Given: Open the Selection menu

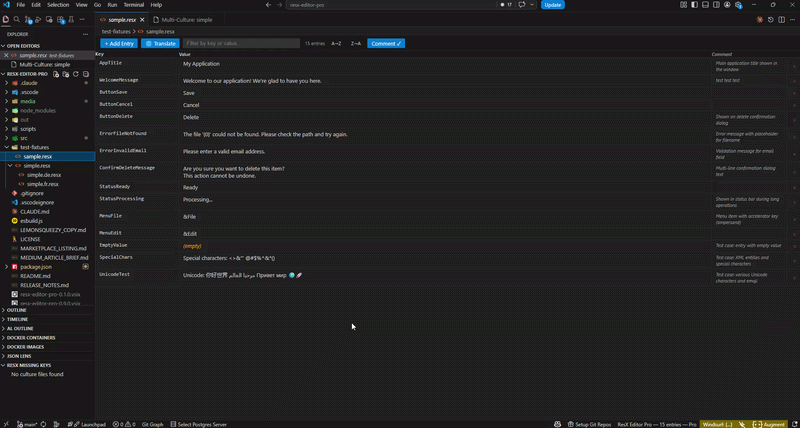Looking at the screenshot, I should (58, 5).
